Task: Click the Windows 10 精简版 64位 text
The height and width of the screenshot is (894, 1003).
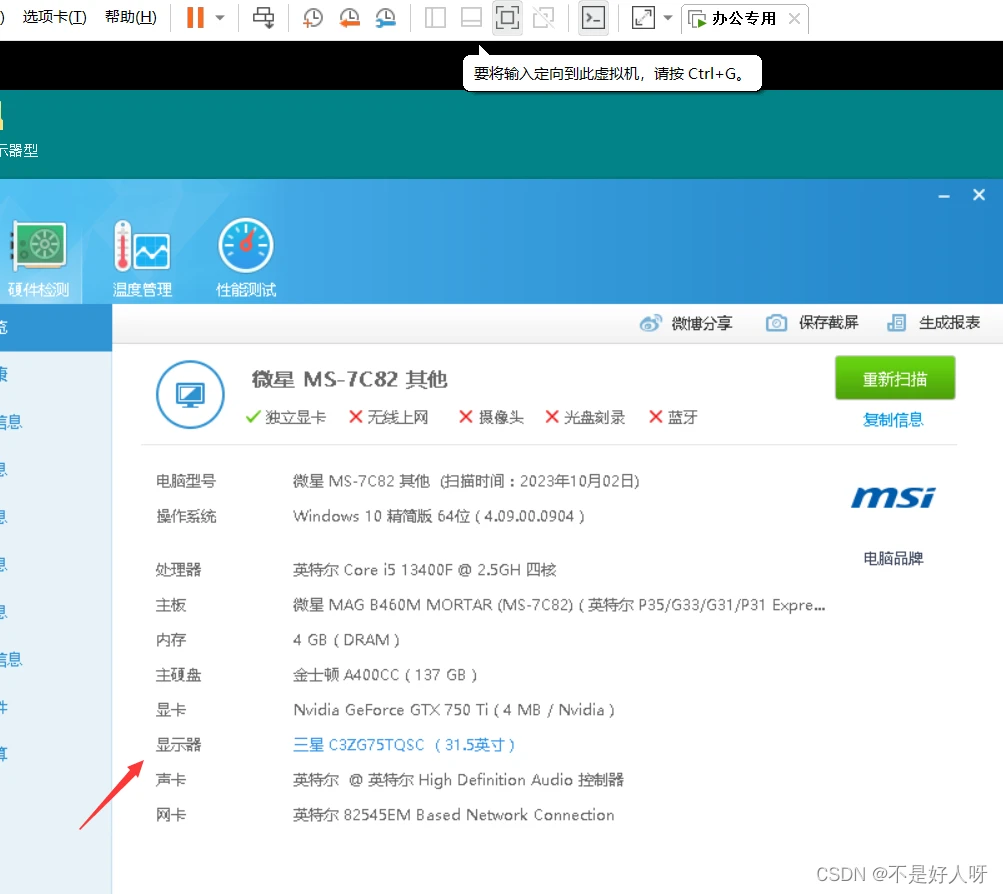Action: tap(438, 516)
